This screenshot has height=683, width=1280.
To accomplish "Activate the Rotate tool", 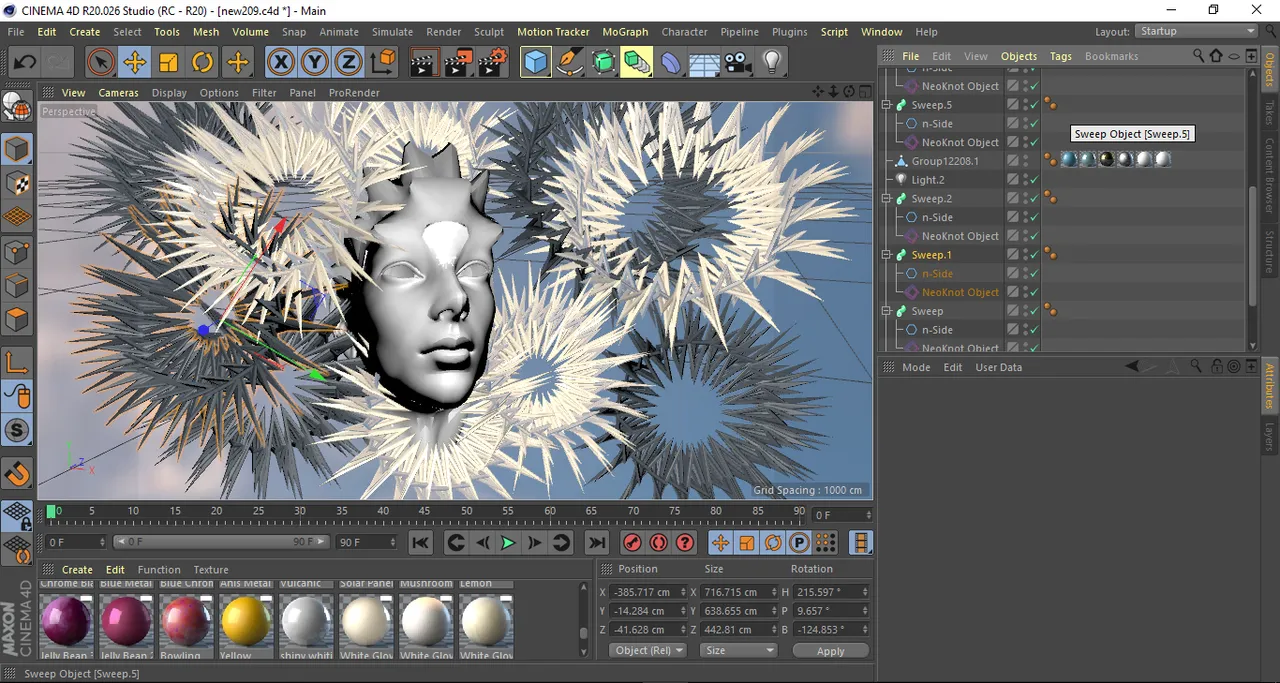I will (203, 63).
